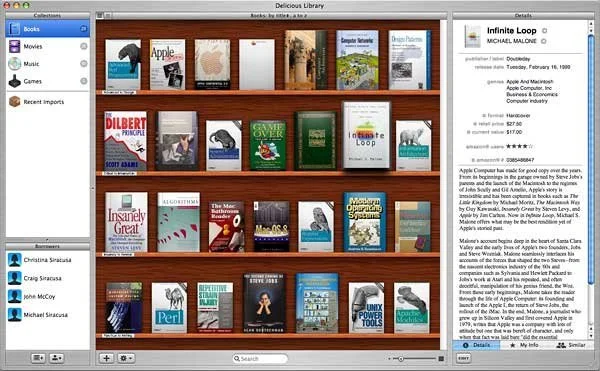
Task: Click the round icon beside Michael Malone
Action: tap(543, 41)
